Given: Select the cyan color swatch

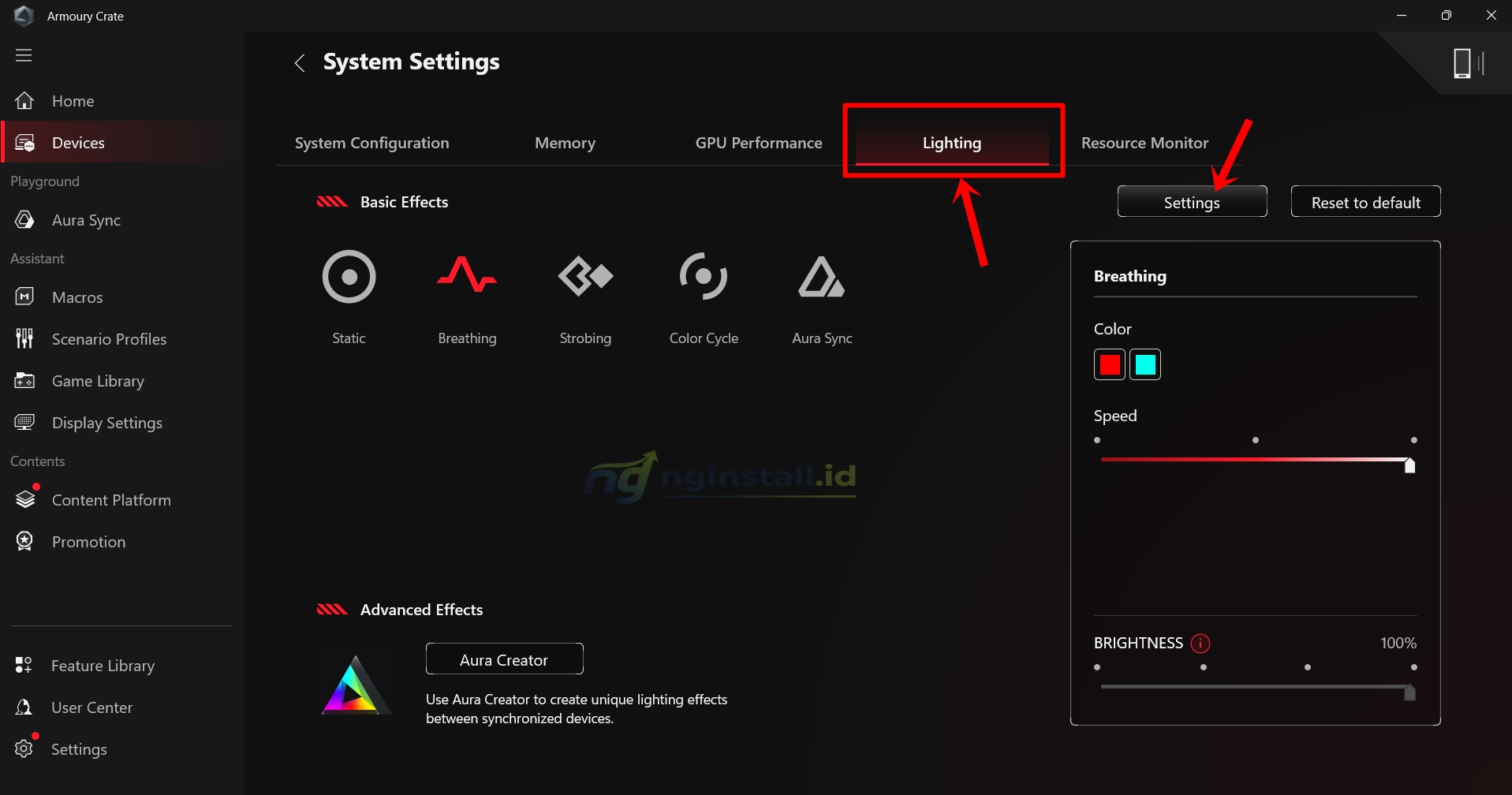Looking at the screenshot, I should 1144,364.
